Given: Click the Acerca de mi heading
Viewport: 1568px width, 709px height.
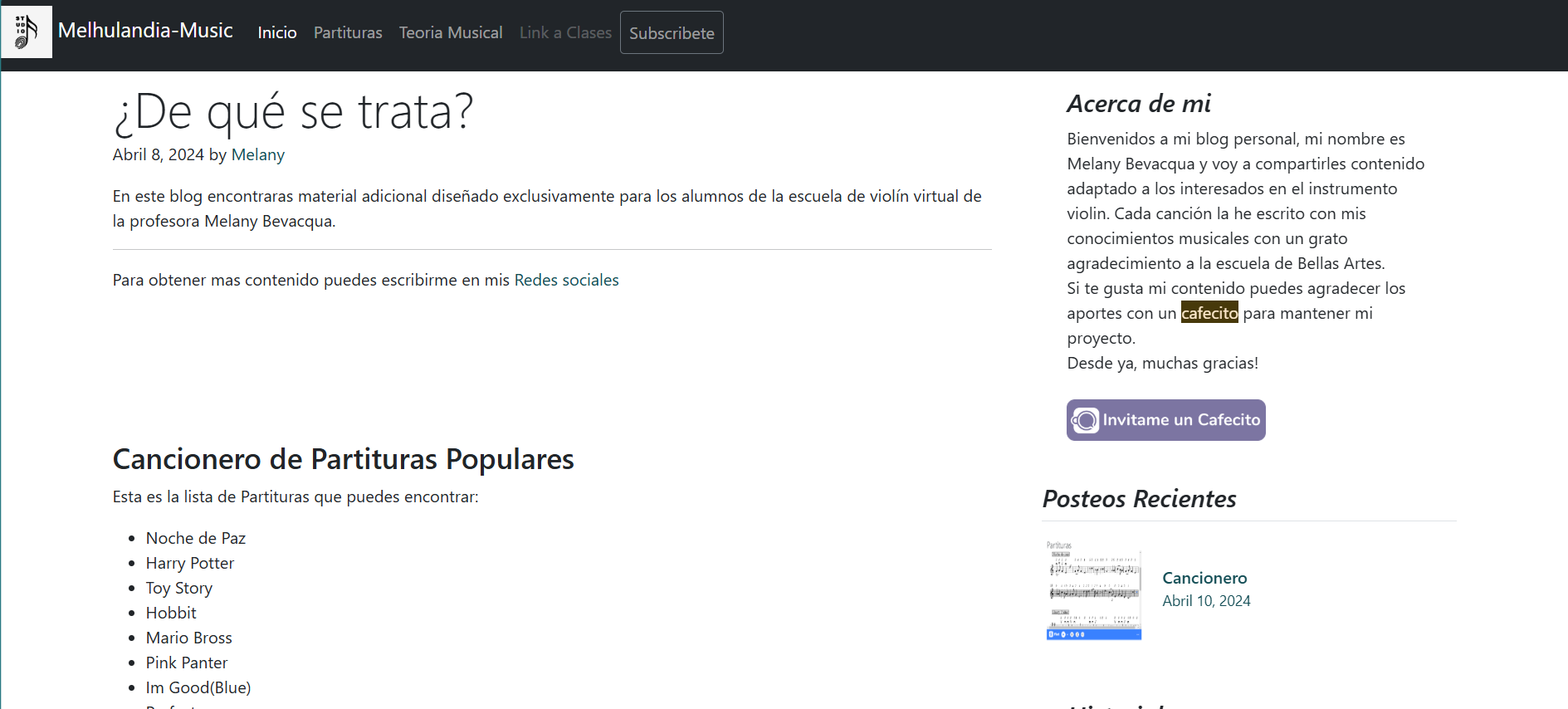Looking at the screenshot, I should click(1139, 104).
